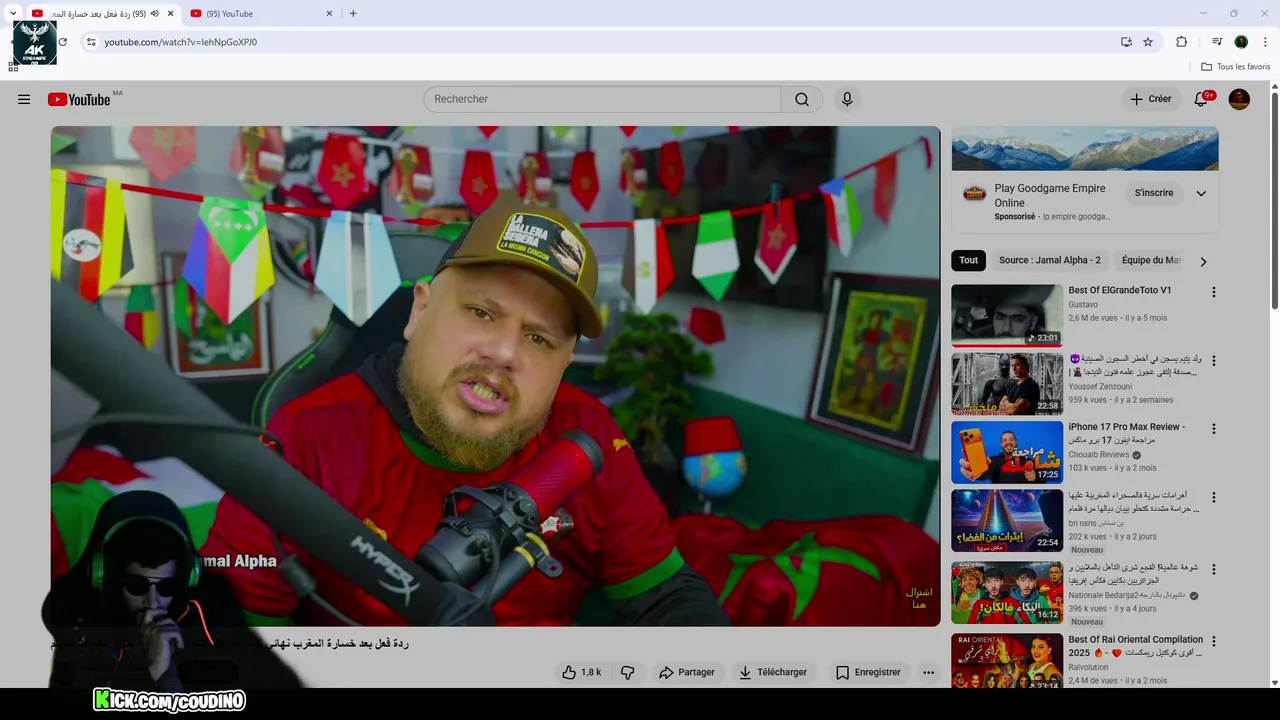Image resolution: width=1280 pixels, height=720 pixels.
Task: Select the 'Tout' filter chip
Action: tap(968, 260)
